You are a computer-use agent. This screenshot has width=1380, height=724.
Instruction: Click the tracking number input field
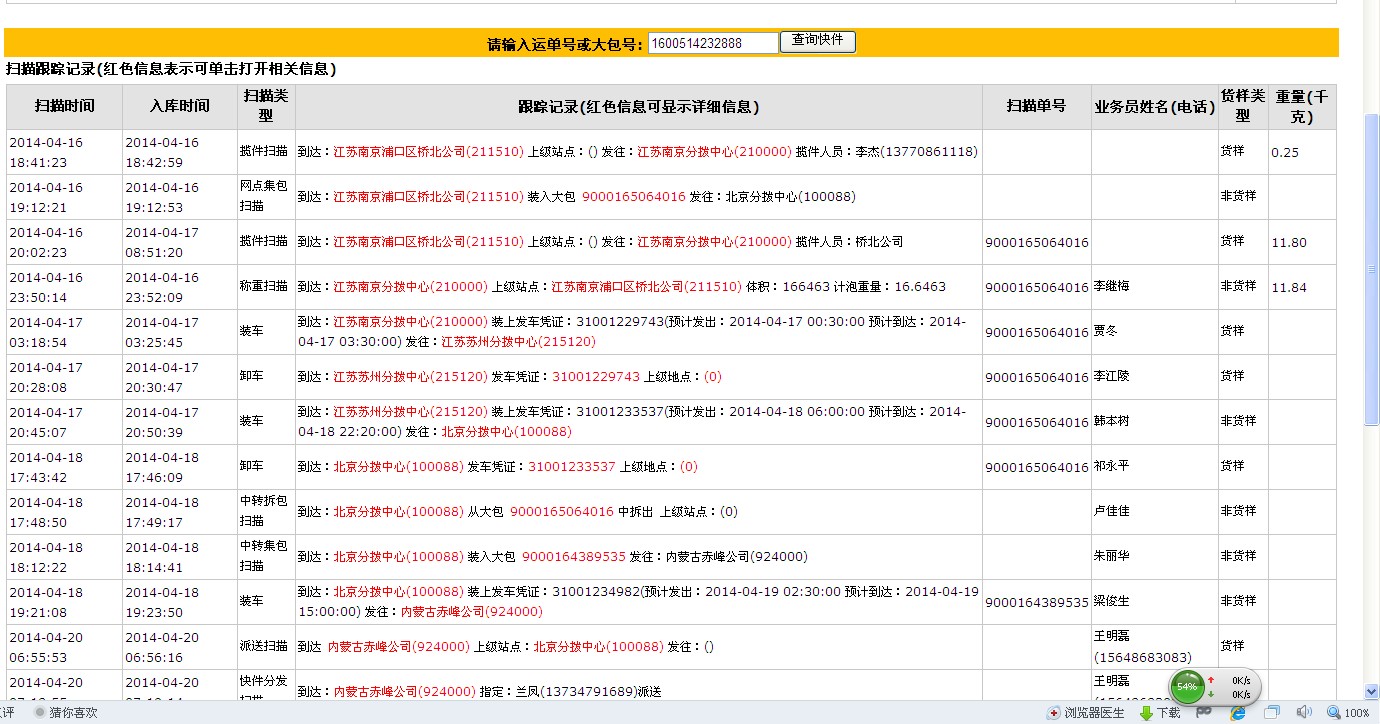pos(713,42)
